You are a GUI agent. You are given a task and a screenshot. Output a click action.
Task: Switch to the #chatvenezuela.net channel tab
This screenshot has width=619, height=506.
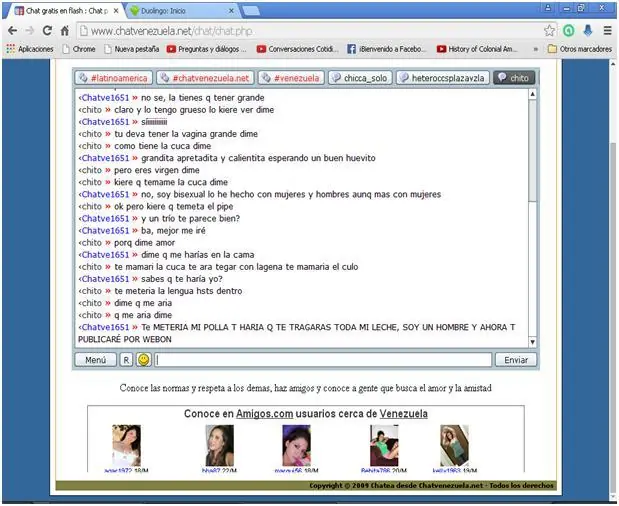pos(206,78)
